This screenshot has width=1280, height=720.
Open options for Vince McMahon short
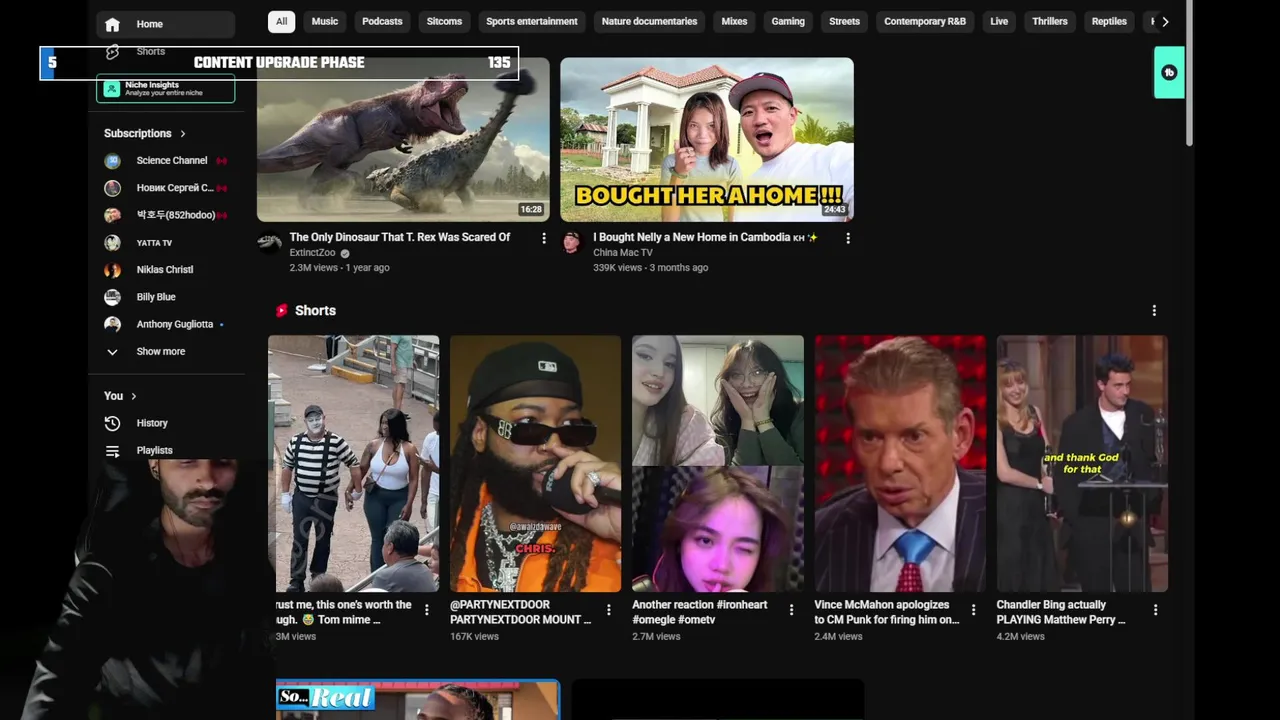[973, 609]
